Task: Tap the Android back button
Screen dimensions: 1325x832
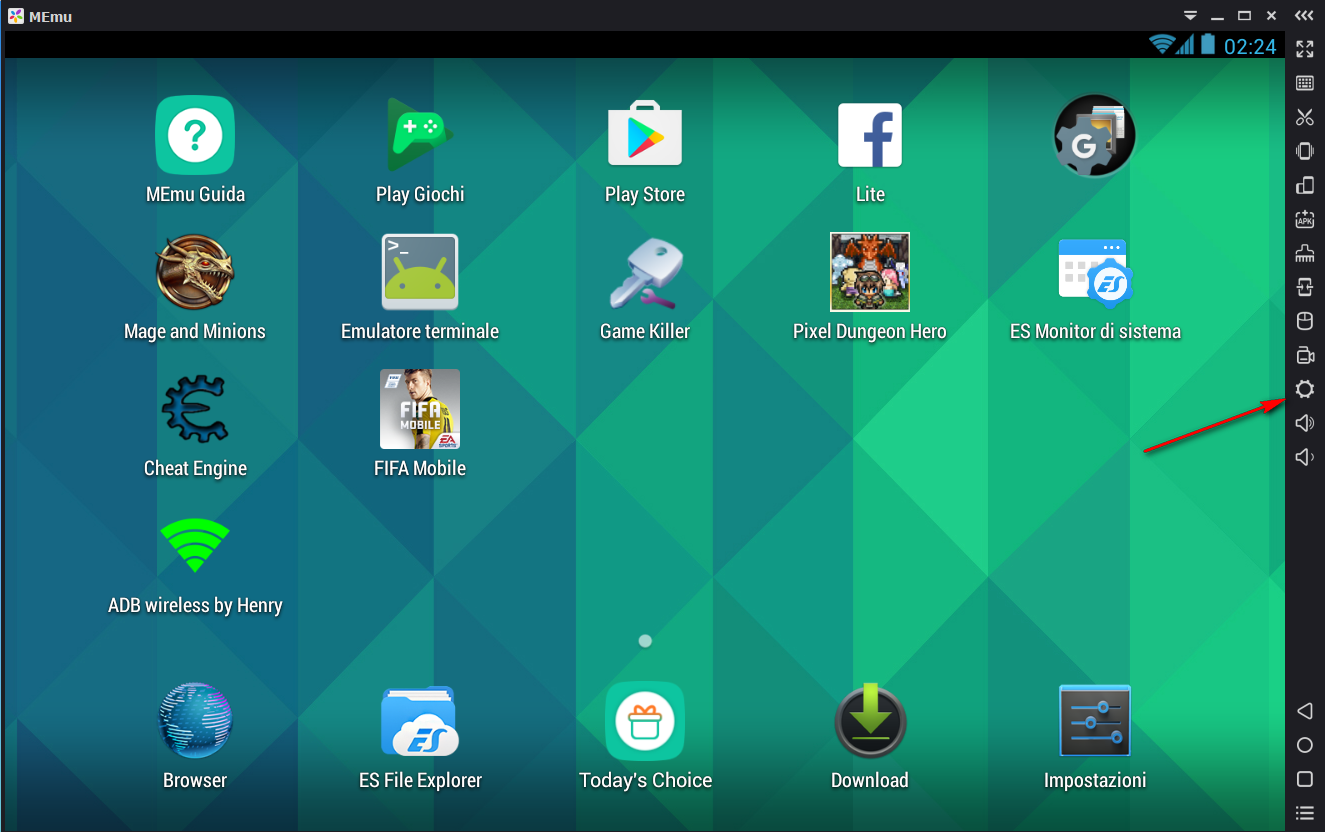Action: [1304, 711]
